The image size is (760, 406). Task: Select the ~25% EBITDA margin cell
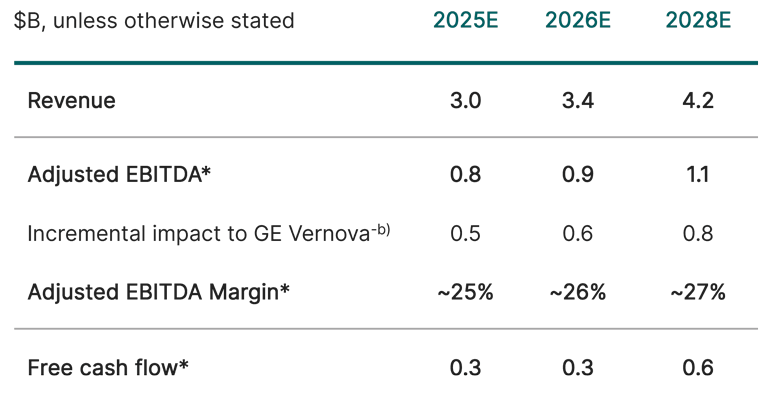[466, 292]
